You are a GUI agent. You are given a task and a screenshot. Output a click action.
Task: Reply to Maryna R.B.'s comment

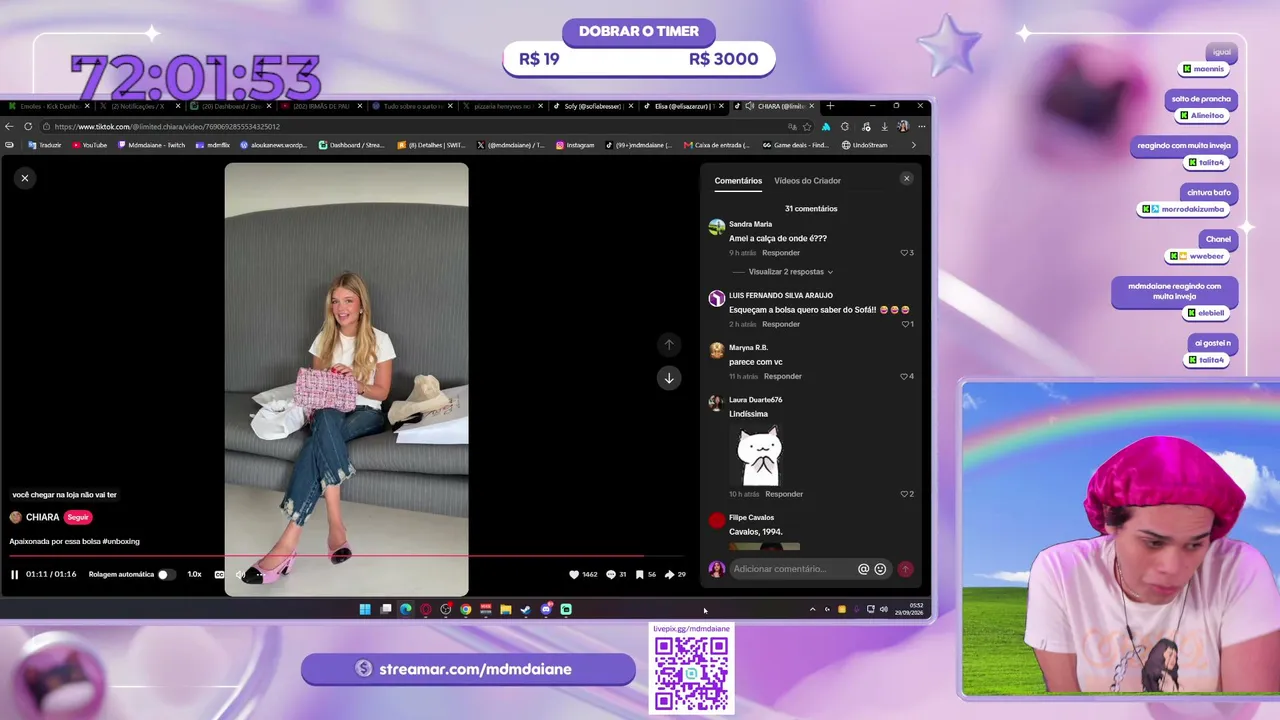pos(783,376)
